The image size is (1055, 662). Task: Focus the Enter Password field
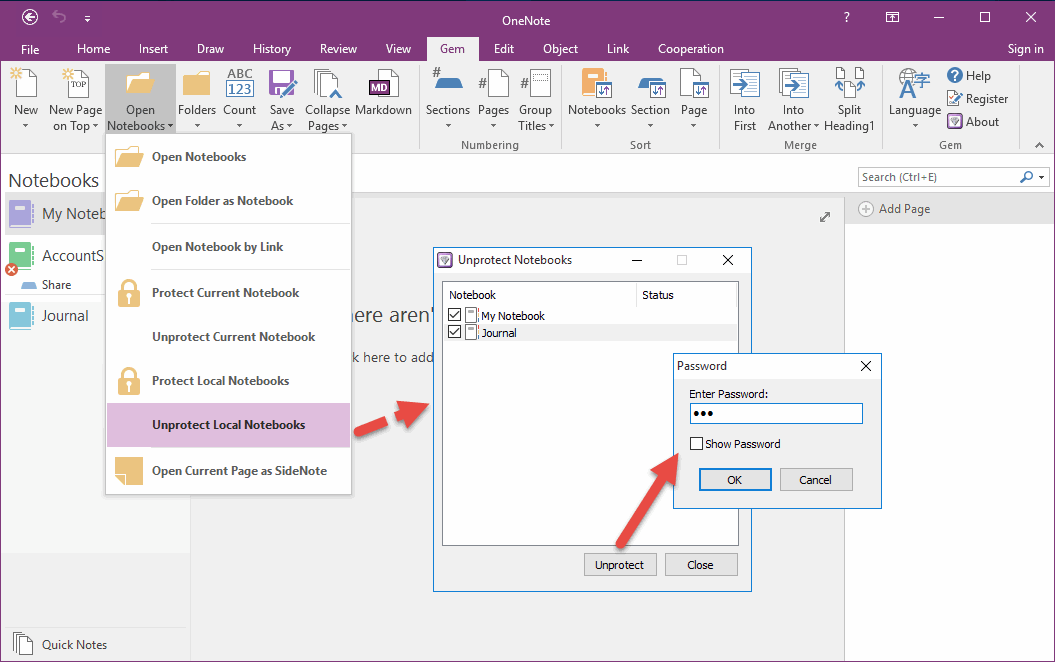coord(776,414)
